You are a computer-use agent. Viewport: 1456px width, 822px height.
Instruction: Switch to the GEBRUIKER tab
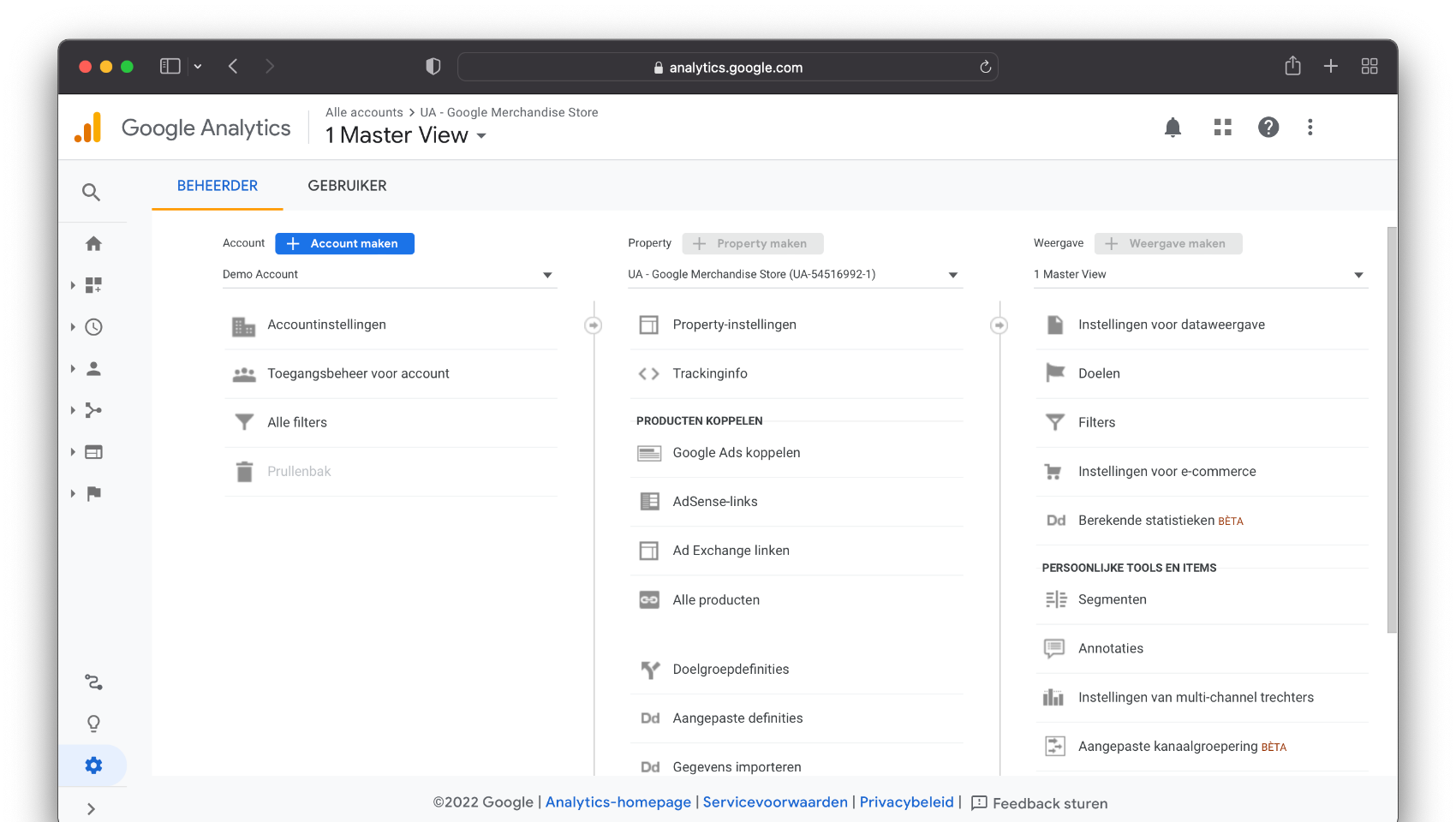coord(347,186)
